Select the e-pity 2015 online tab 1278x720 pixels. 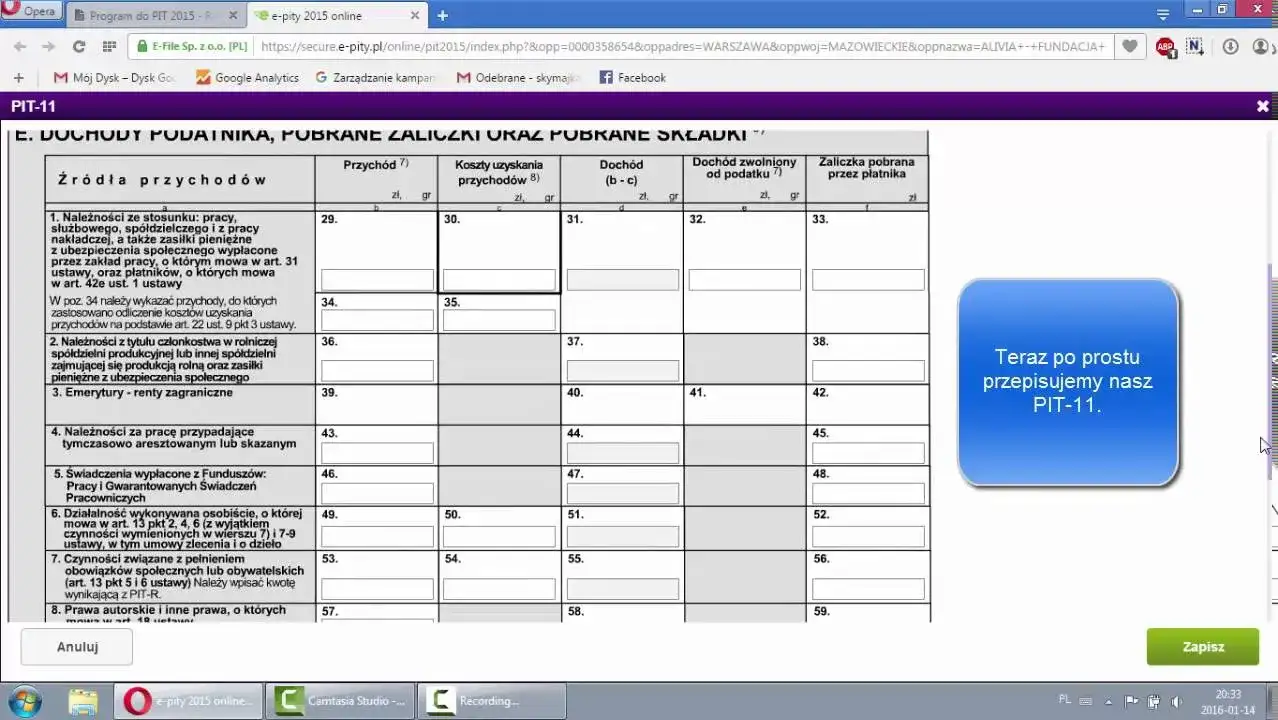click(328, 16)
